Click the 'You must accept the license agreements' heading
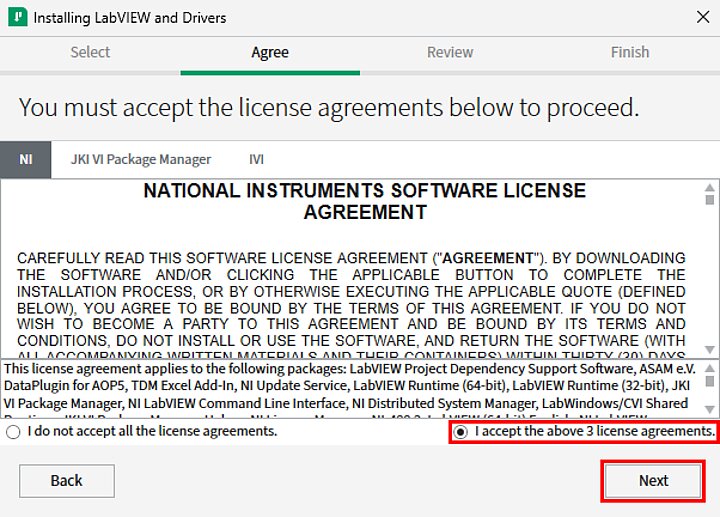The height and width of the screenshot is (517, 720). pos(329,108)
